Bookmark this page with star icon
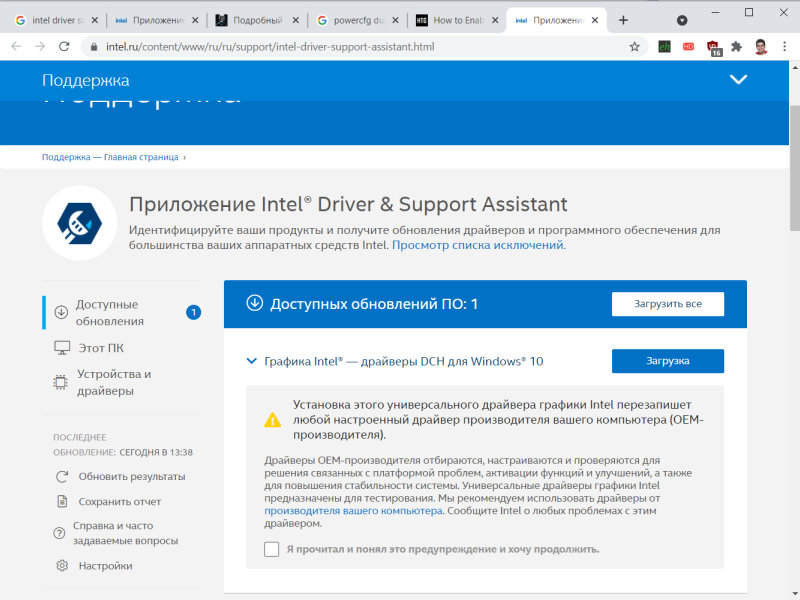This screenshot has height=600, width=800. (634, 47)
